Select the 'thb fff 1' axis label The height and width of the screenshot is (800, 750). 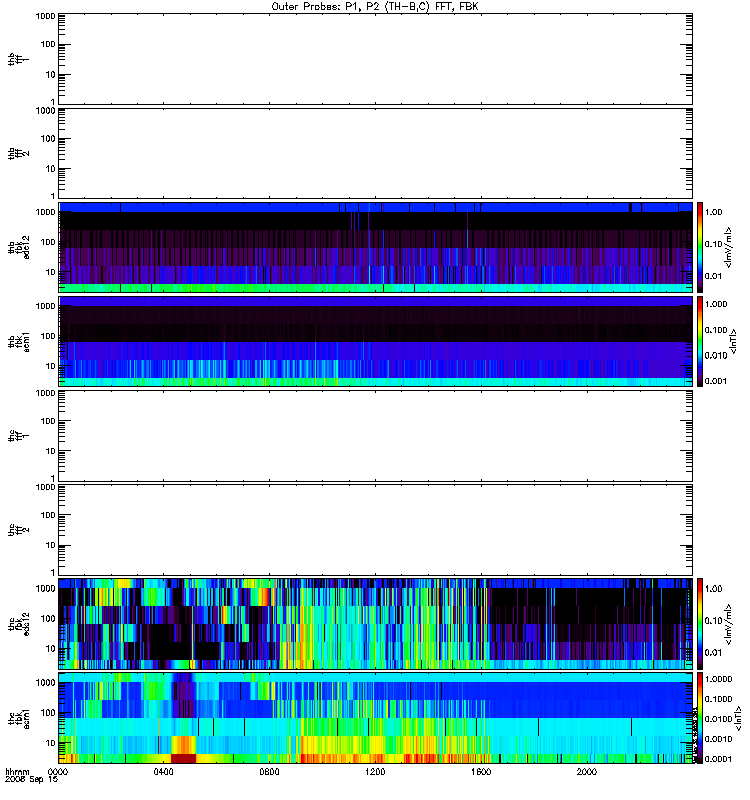coord(18,59)
